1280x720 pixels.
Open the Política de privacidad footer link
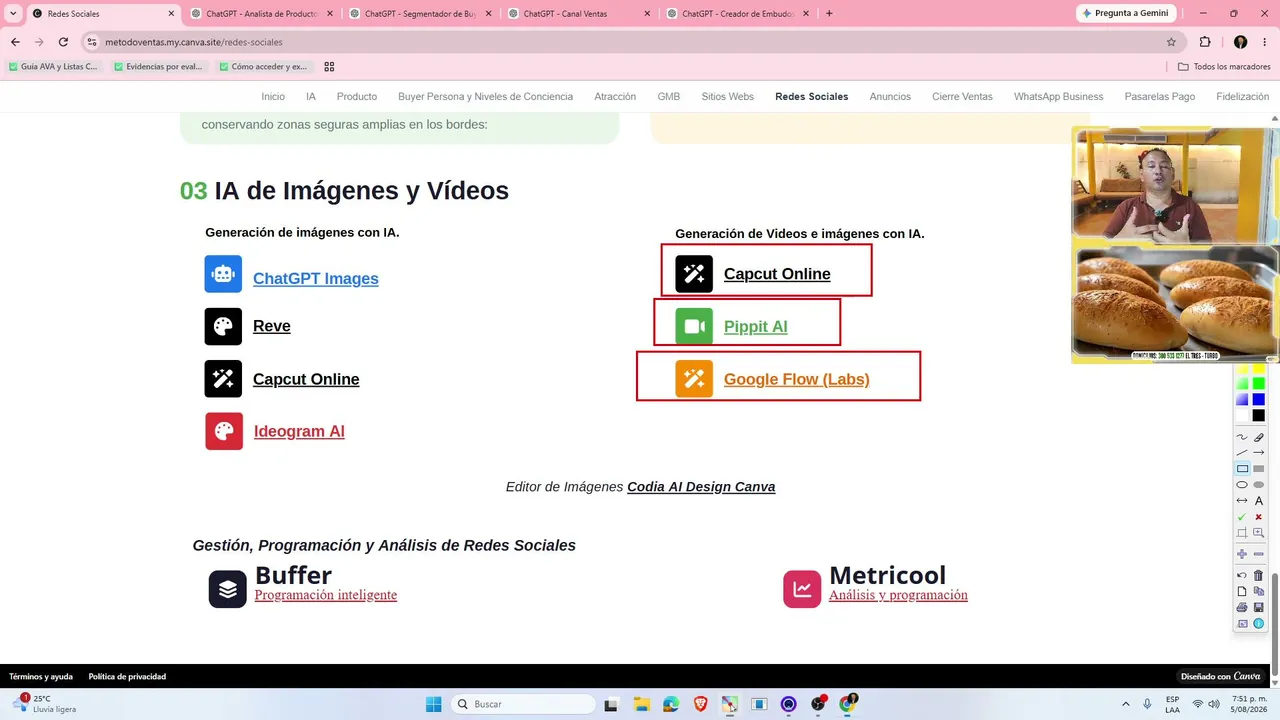tap(127, 677)
